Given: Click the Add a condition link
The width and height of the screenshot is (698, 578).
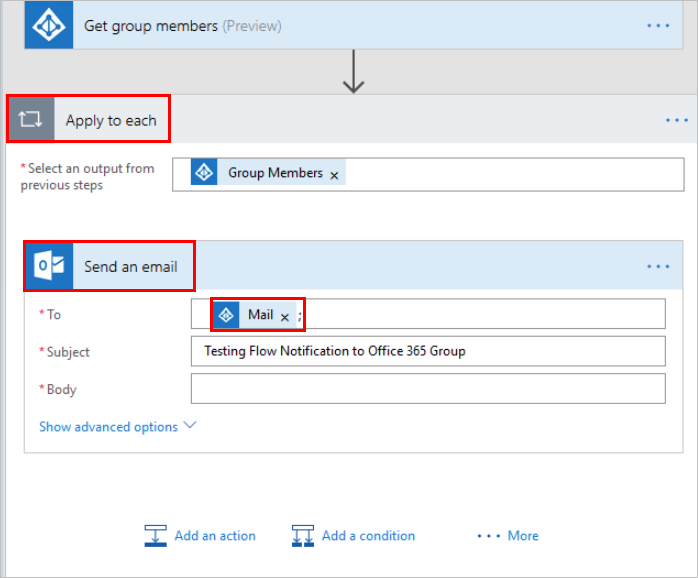Looking at the screenshot, I should pyautogui.click(x=368, y=536).
